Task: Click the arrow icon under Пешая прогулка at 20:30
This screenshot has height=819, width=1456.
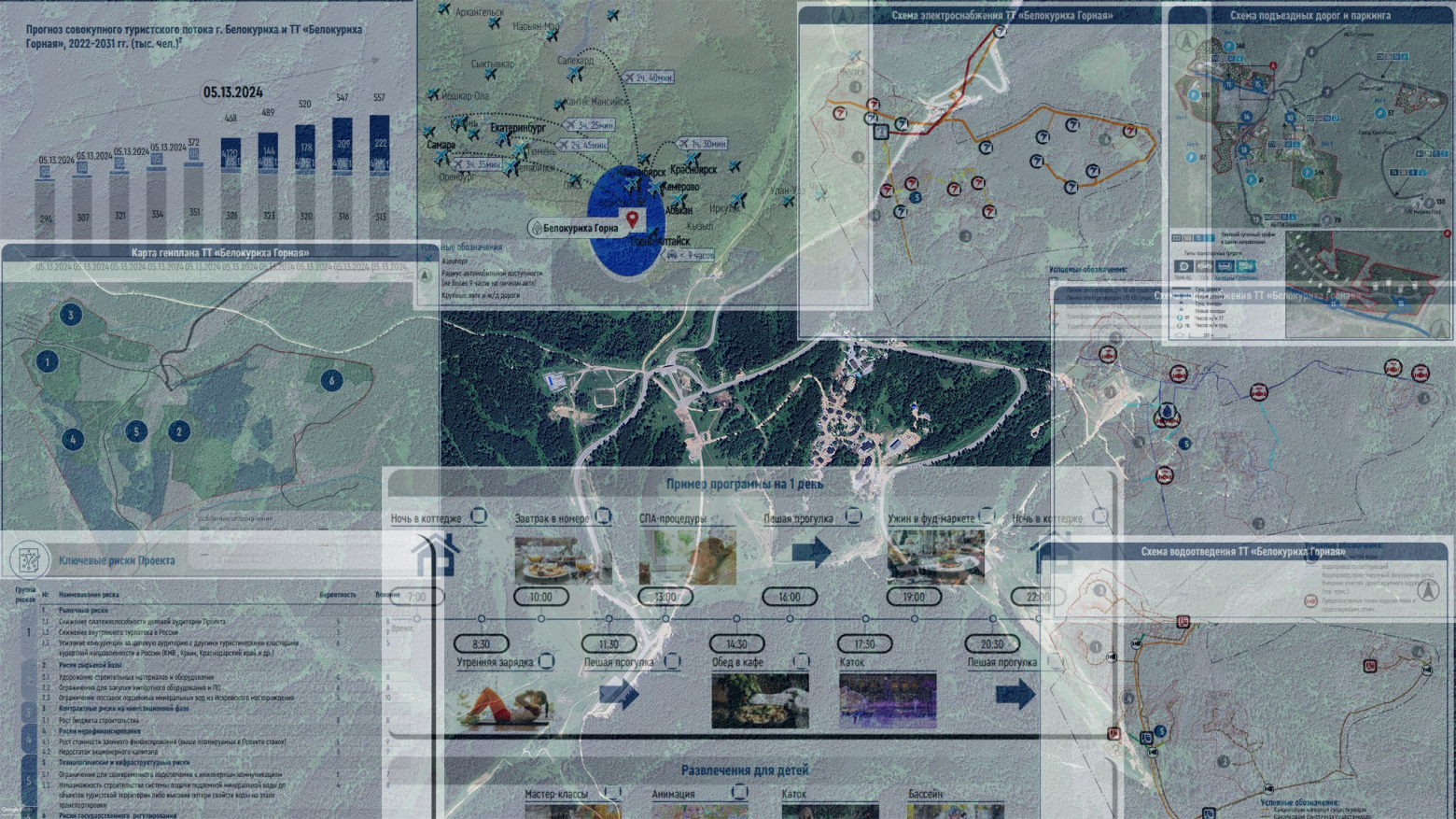Action: click(x=1015, y=694)
